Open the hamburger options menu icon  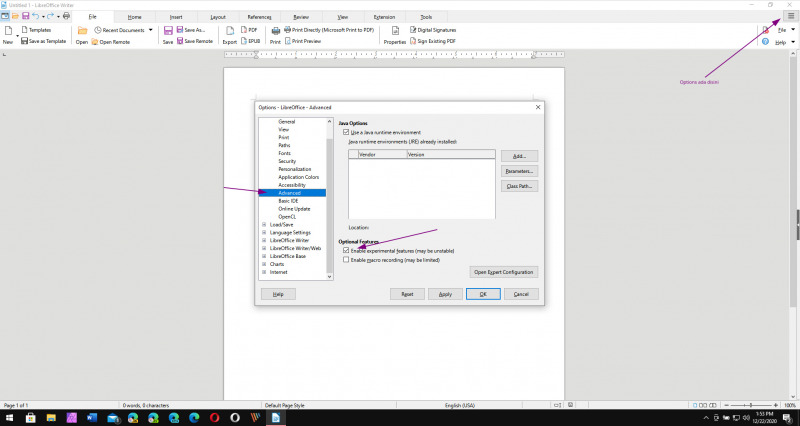coord(791,17)
